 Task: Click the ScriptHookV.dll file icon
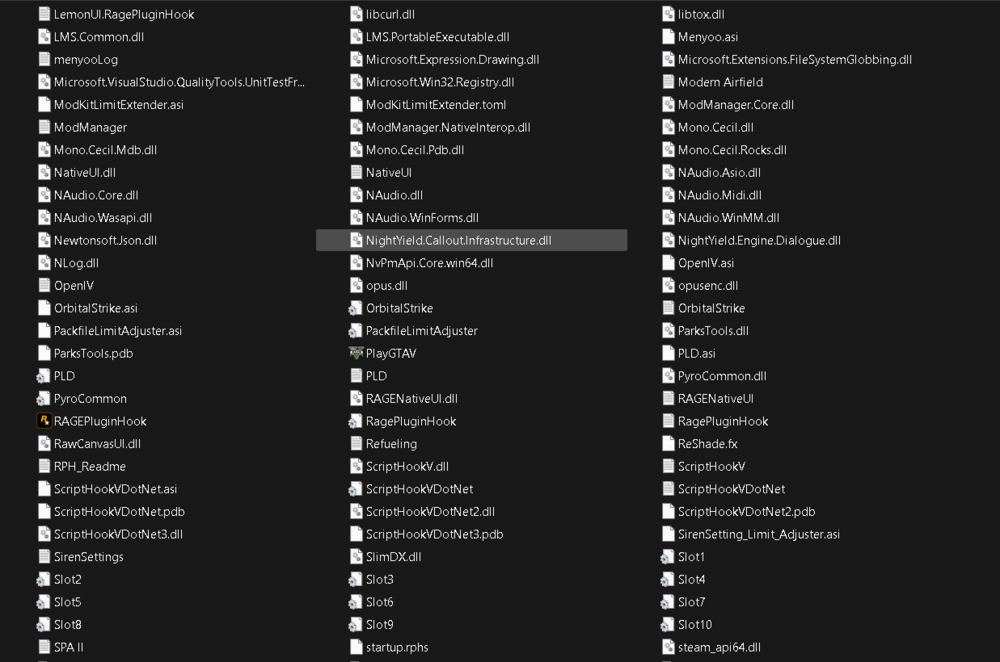[x=356, y=466]
